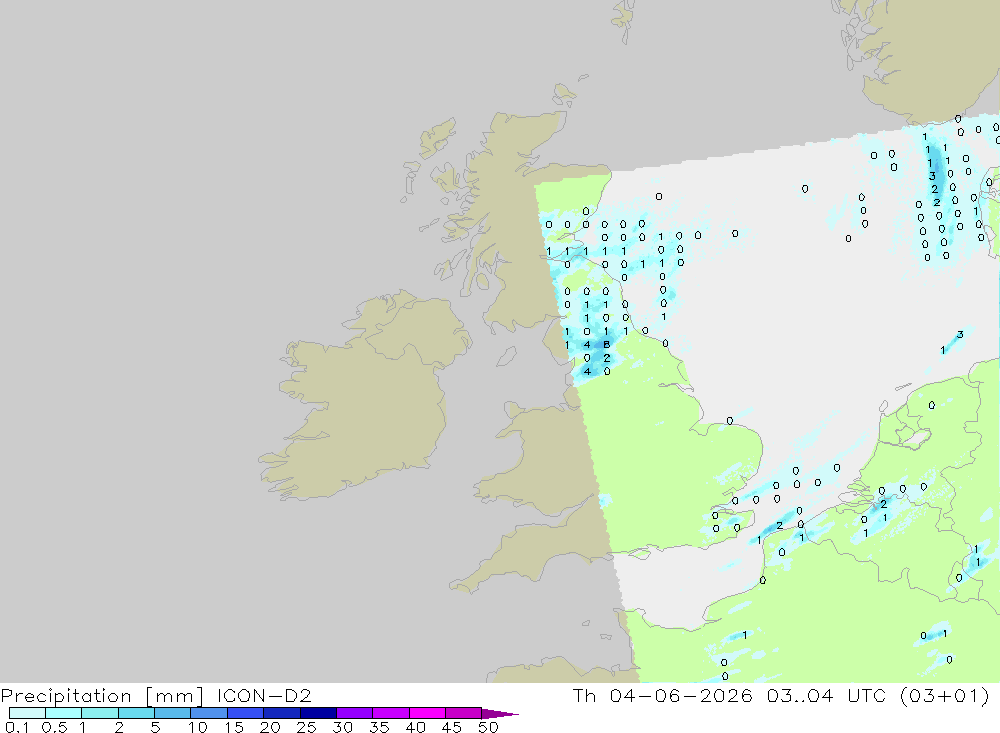Select the violet swatch between 30 and 35
Screen dimensions: 1000x733
354,713
